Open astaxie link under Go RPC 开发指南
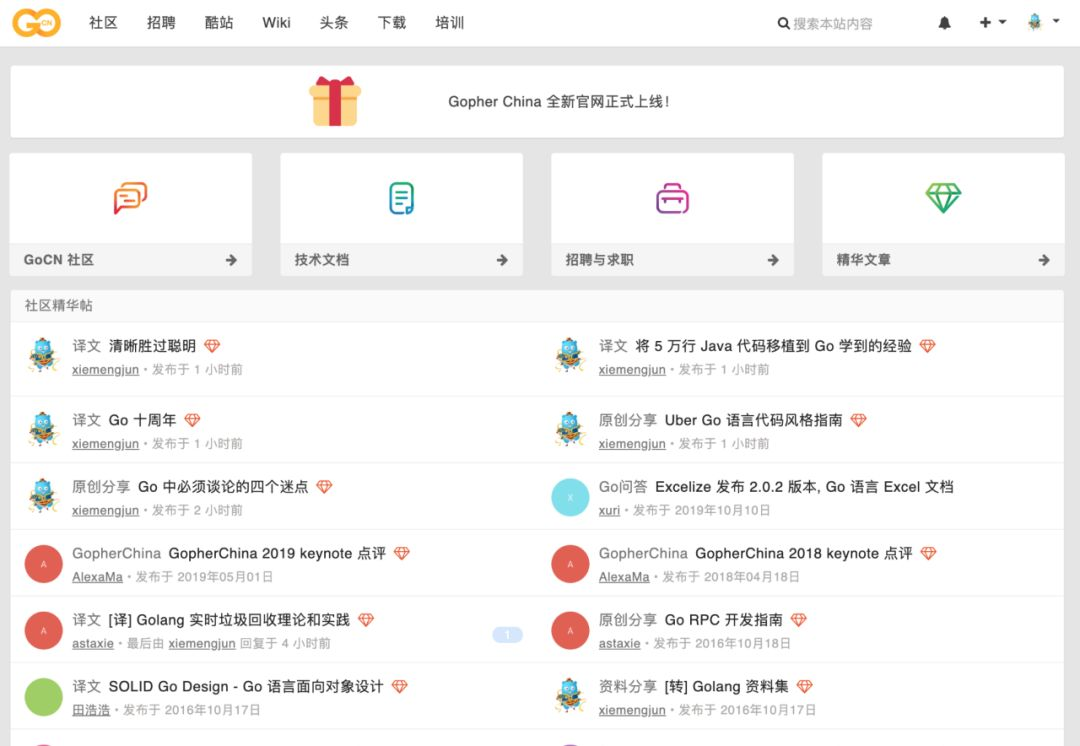Screen dimensions: 1080x746 619,643
